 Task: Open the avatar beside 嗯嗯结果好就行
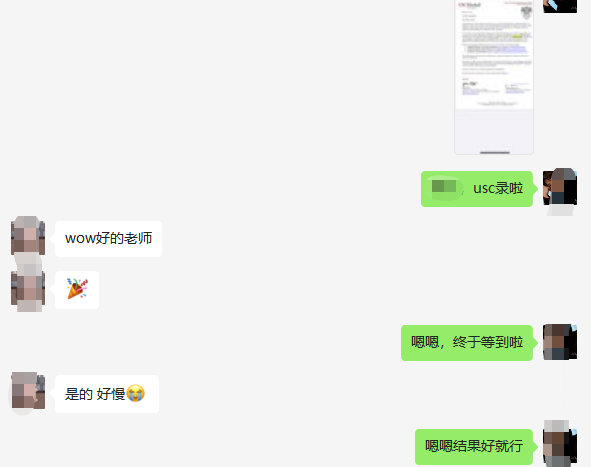point(560,446)
